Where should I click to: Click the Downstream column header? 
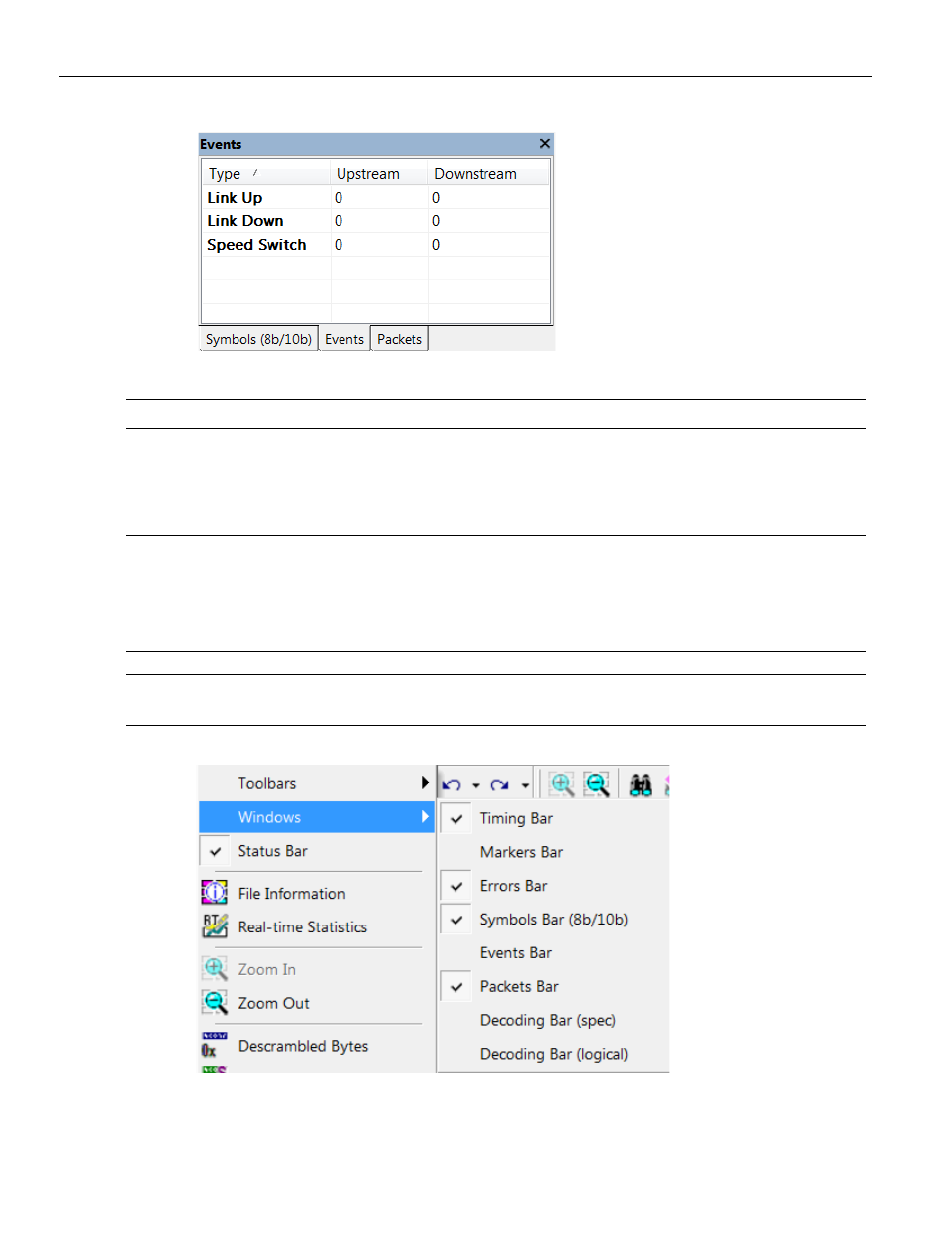489,173
